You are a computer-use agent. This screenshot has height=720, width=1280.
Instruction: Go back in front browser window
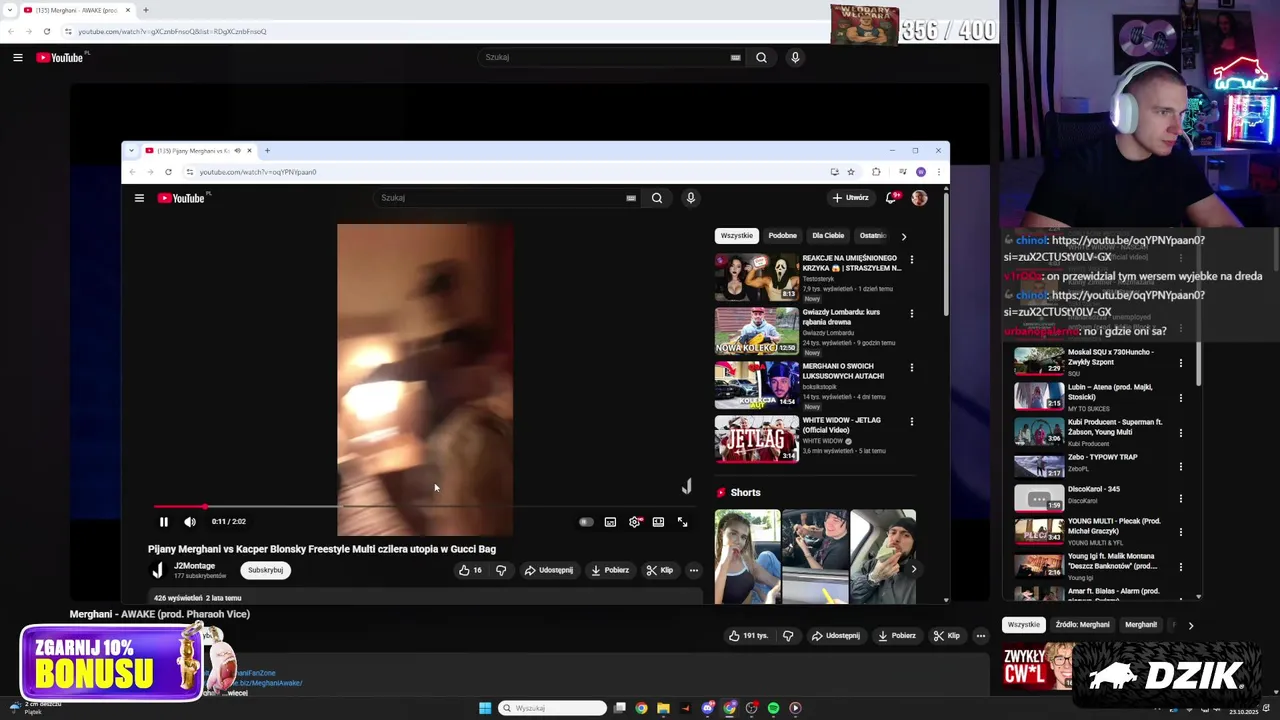pyautogui.click(x=132, y=172)
